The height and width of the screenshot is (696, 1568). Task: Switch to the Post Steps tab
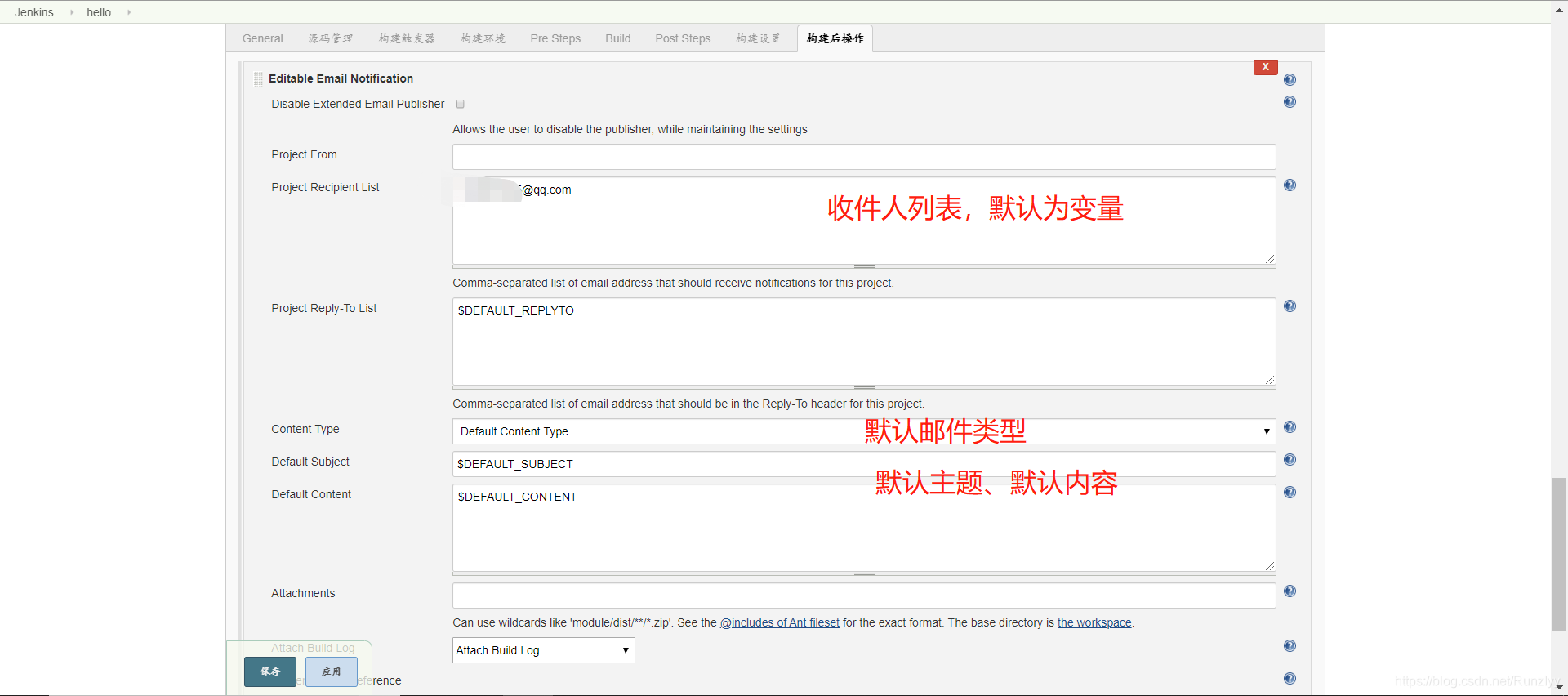pyautogui.click(x=683, y=38)
